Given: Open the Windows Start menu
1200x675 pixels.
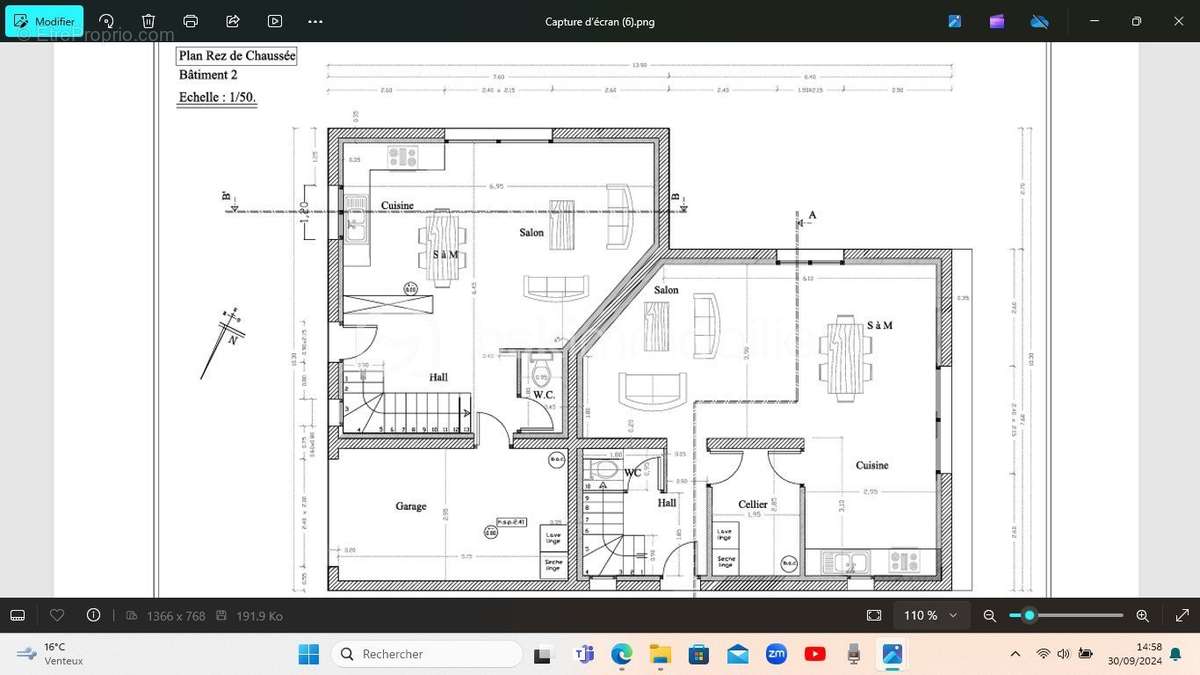Looking at the screenshot, I should [x=308, y=654].
